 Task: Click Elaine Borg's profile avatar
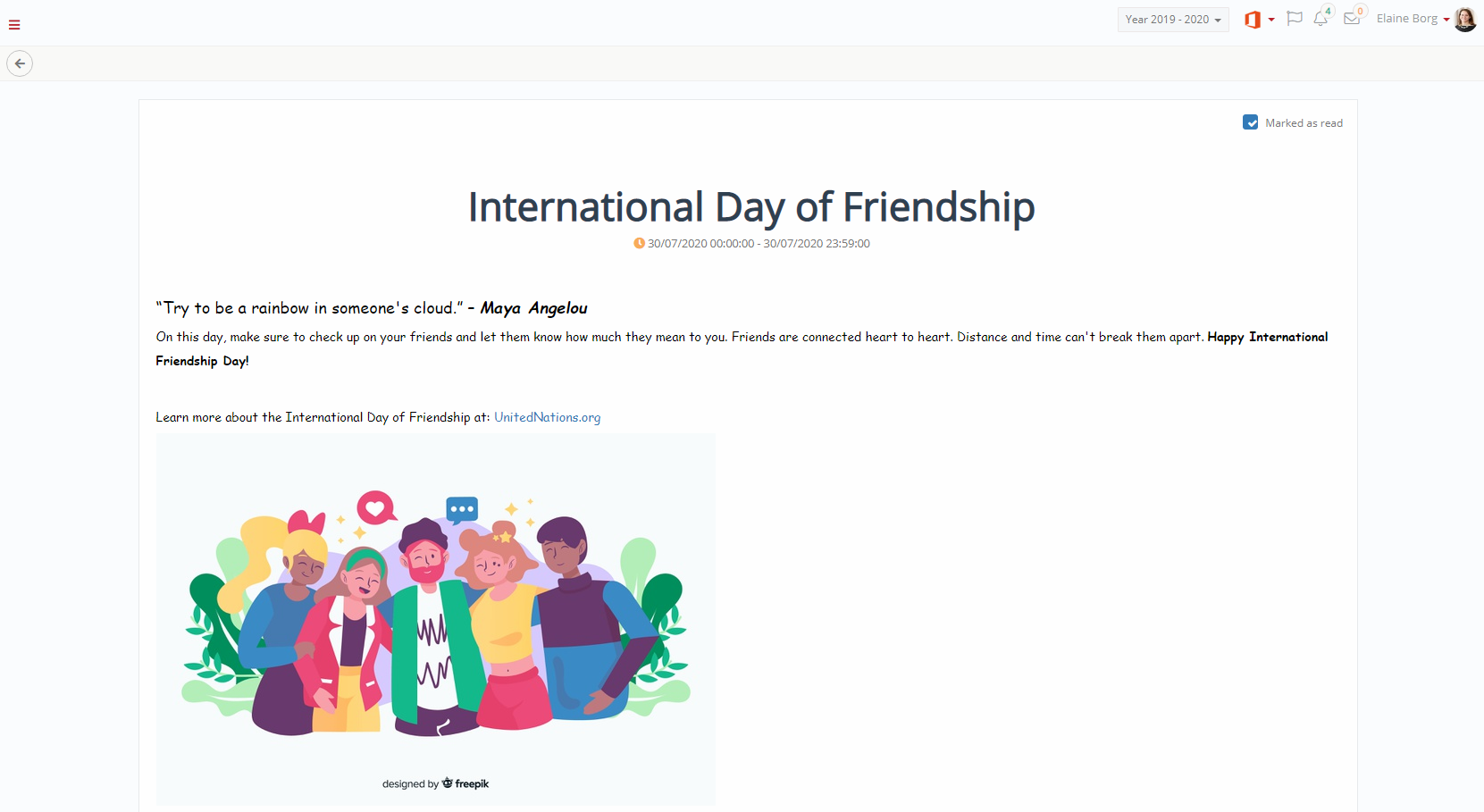[x=1465, y=20]
